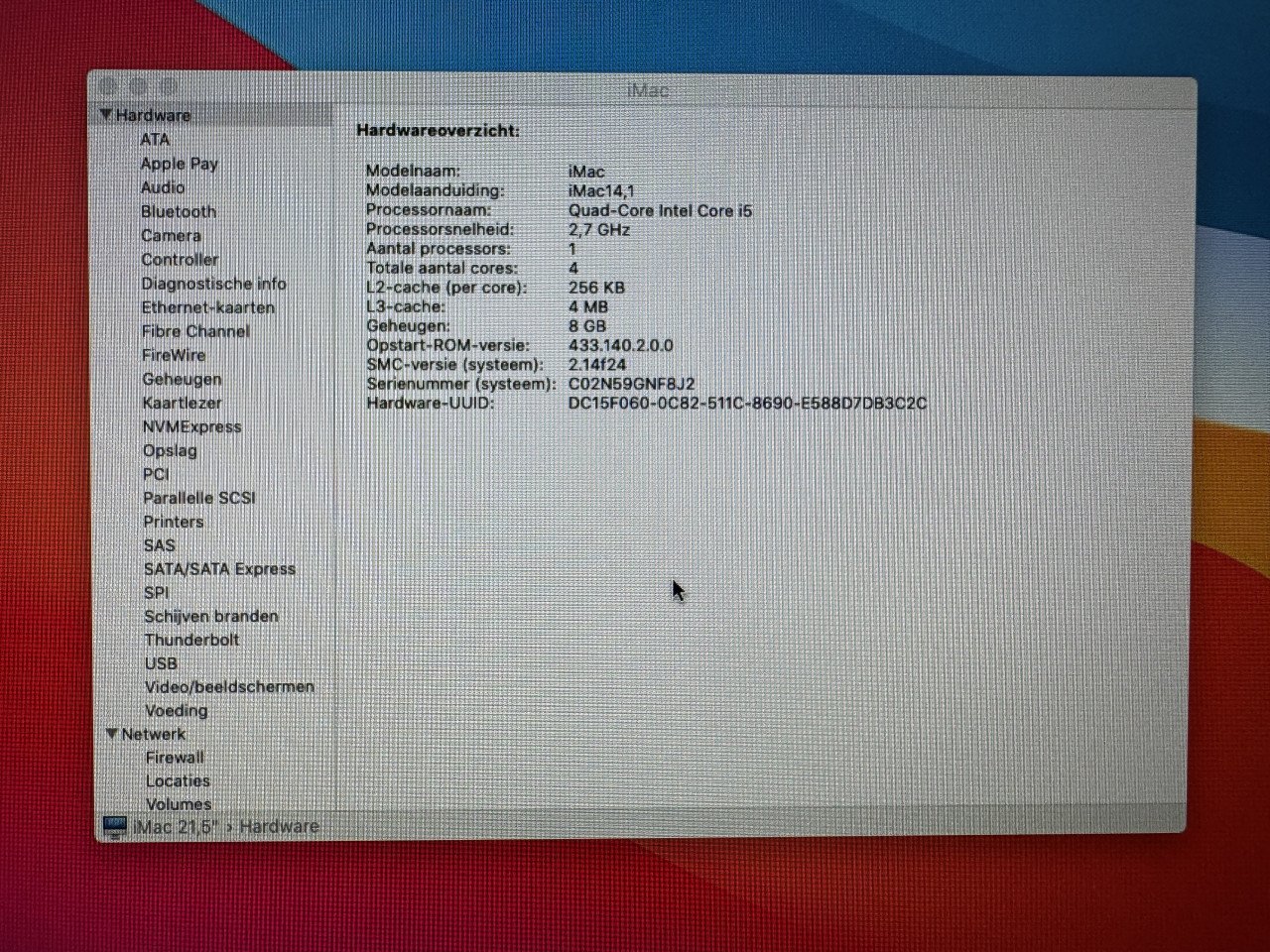Select Camera in the sidebar
1270x952 pixels.
(171, 235)
